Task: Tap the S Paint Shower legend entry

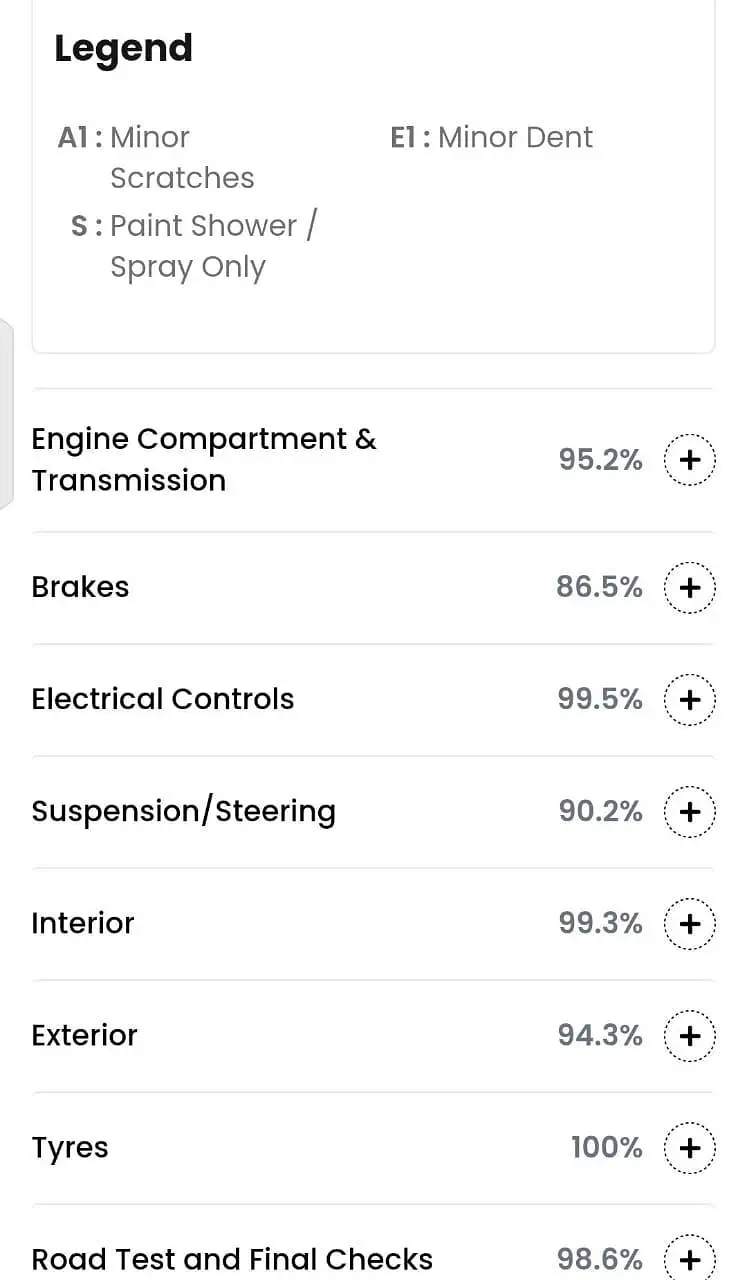Action: click(194, 246)
